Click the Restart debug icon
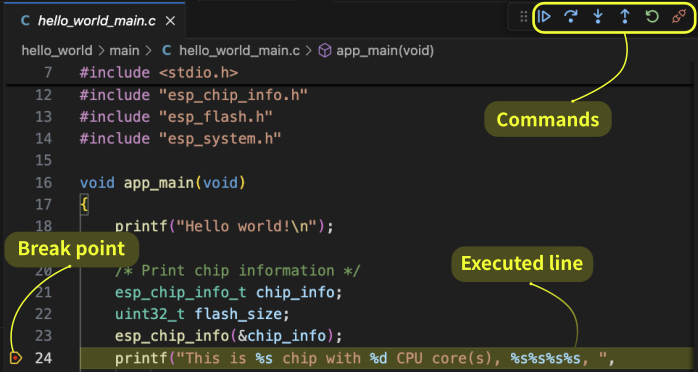 [652, 17]
